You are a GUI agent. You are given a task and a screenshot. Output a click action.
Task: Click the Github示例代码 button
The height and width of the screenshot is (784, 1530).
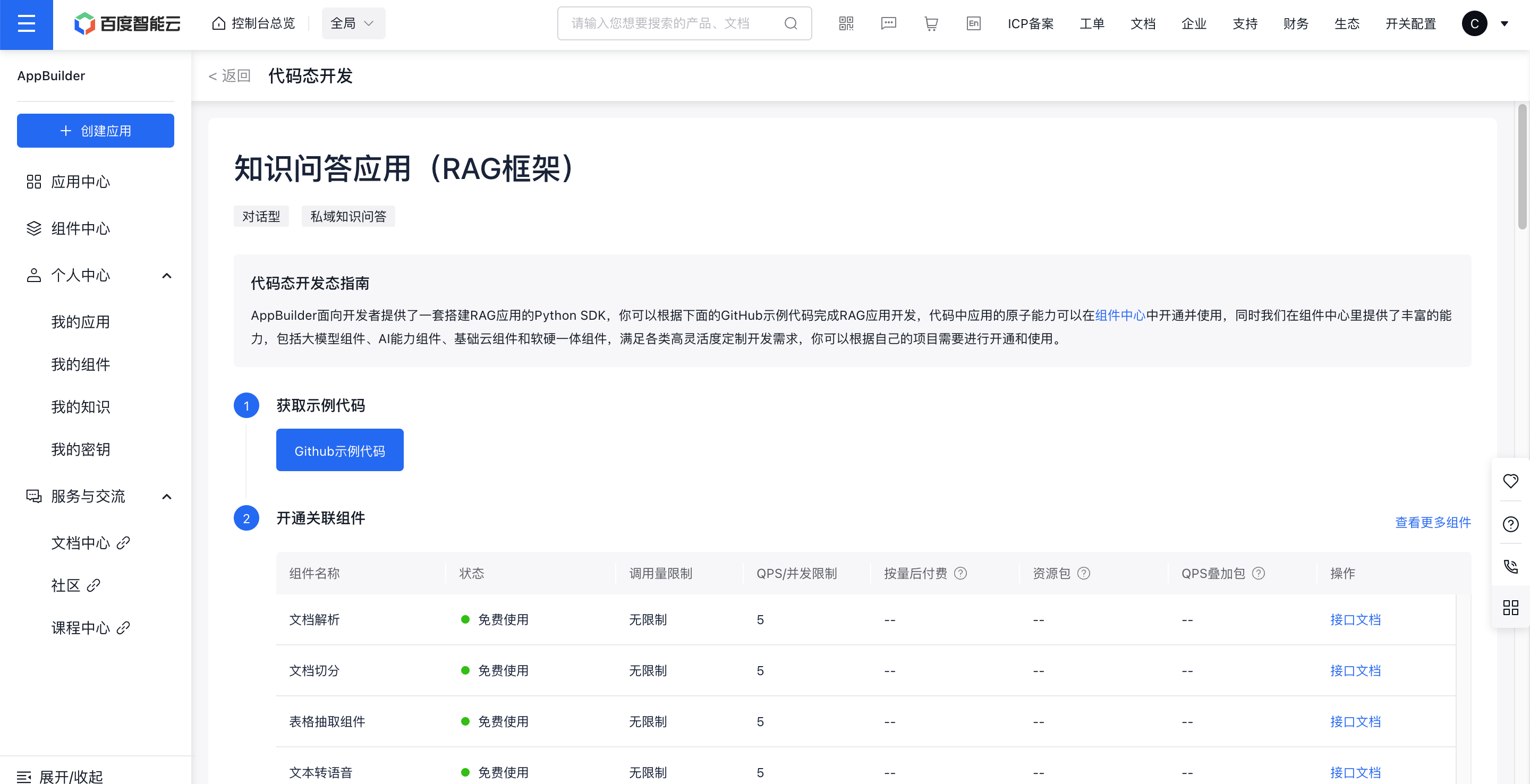point(340,450)
